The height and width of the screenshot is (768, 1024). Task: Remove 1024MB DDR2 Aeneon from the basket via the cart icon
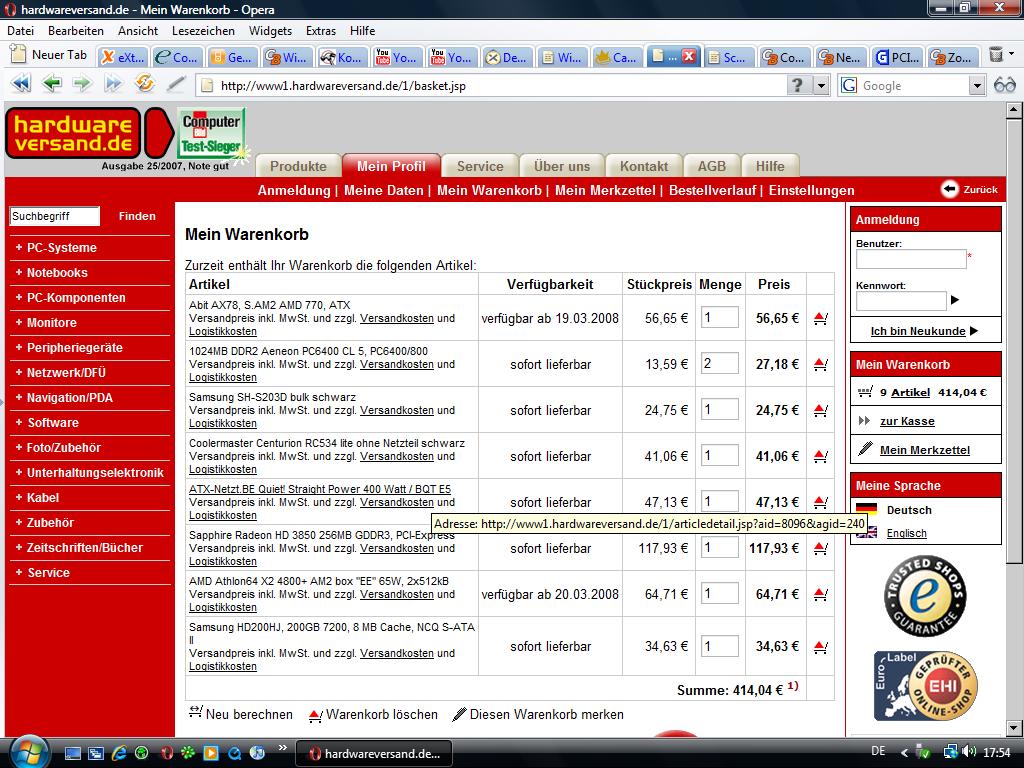point(821,364)
